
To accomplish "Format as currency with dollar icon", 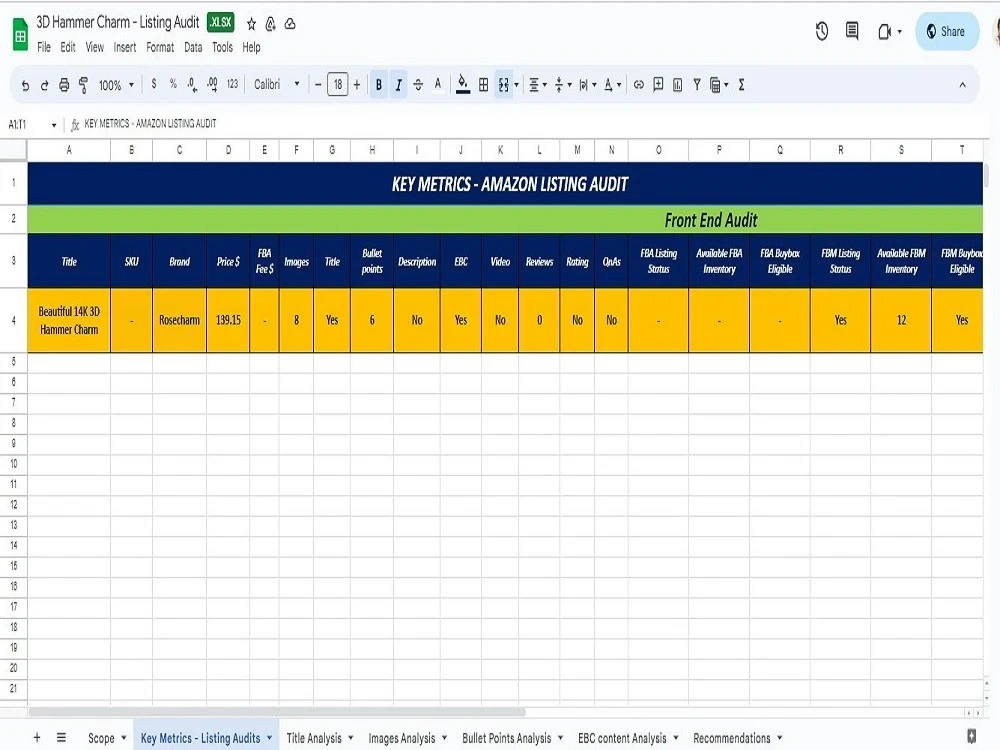I will 154,84.
